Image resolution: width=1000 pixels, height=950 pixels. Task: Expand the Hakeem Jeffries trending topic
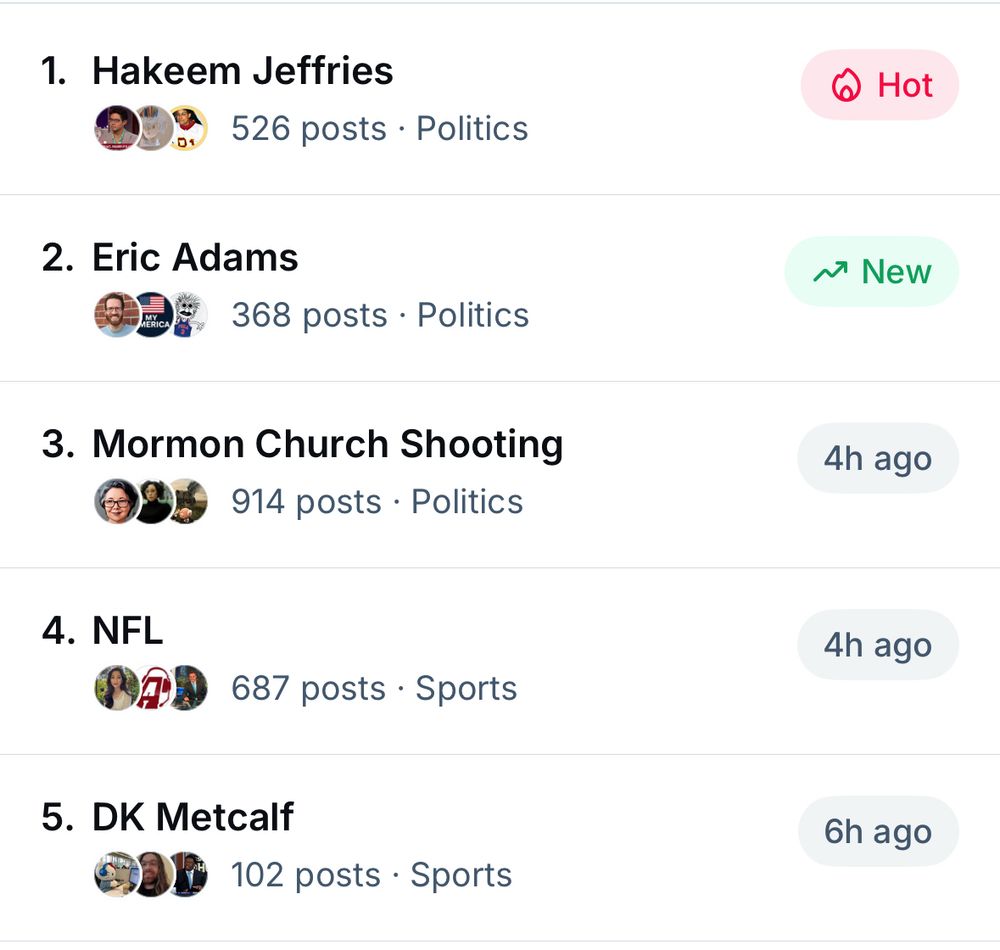[x=243, y=71]
